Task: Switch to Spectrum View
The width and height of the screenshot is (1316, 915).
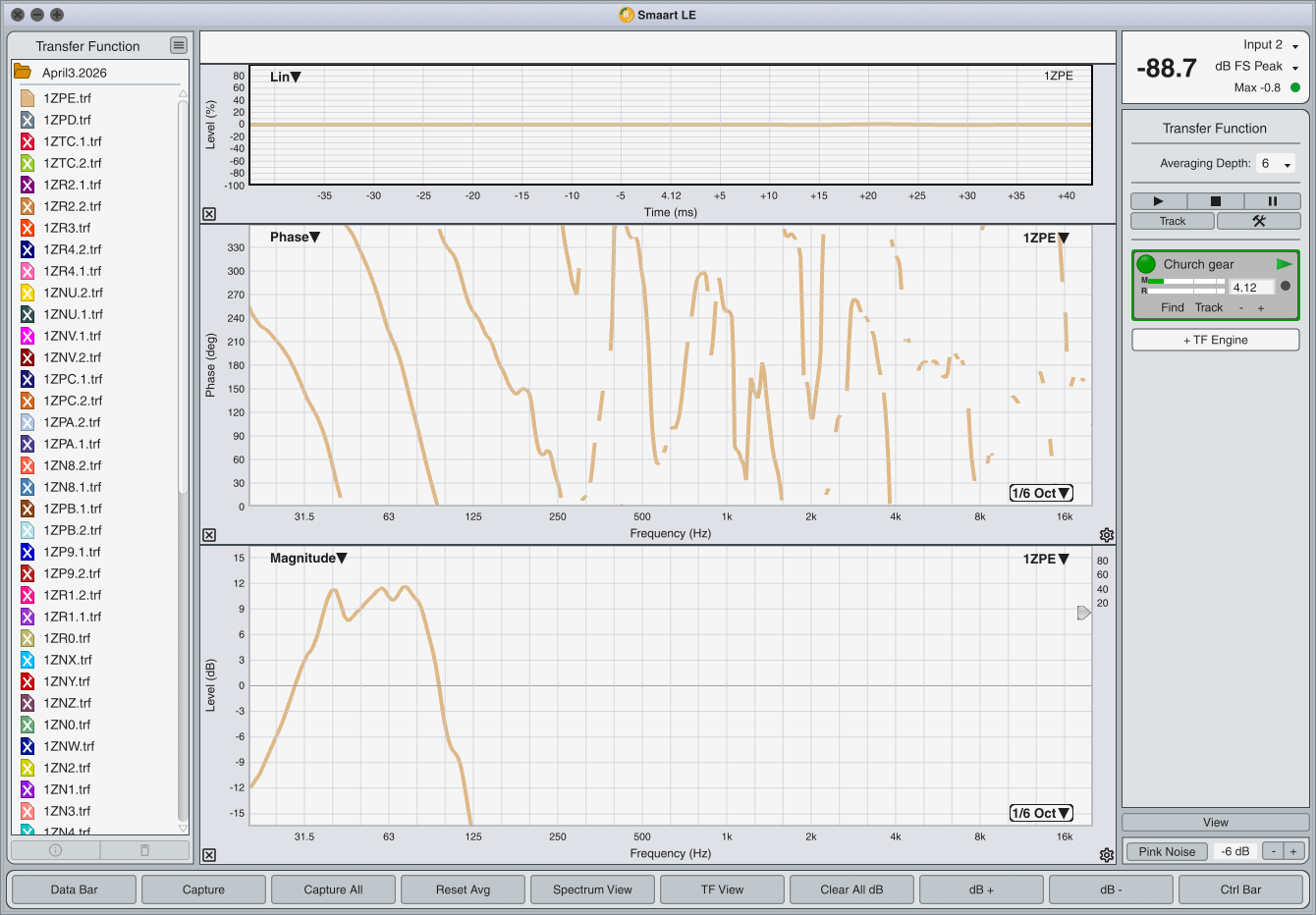Action: pos(593,889)
